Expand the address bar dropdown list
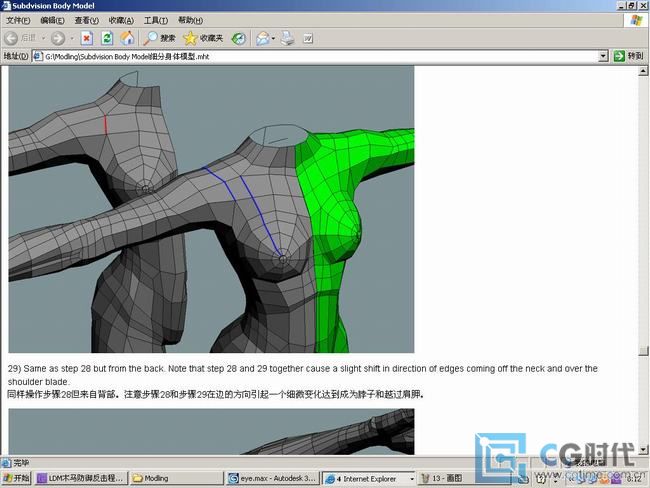The image size is (650, 488). (x=604, y=56)
